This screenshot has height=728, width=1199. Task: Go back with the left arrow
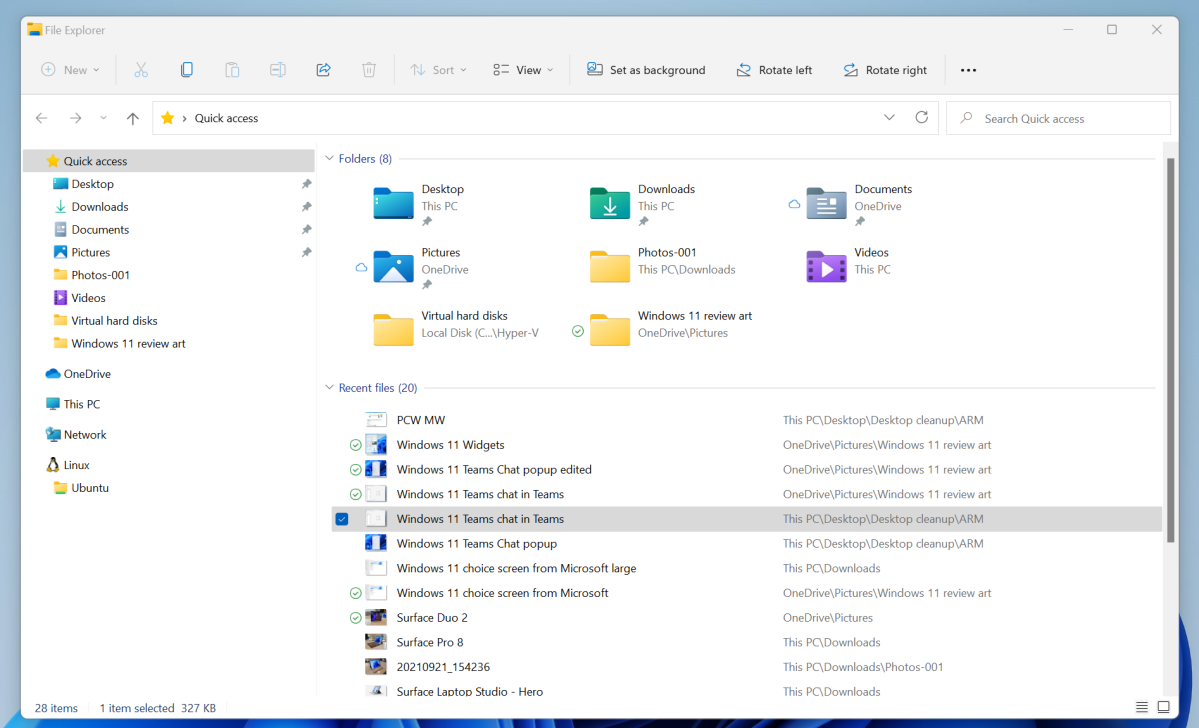tap(41, 118)
